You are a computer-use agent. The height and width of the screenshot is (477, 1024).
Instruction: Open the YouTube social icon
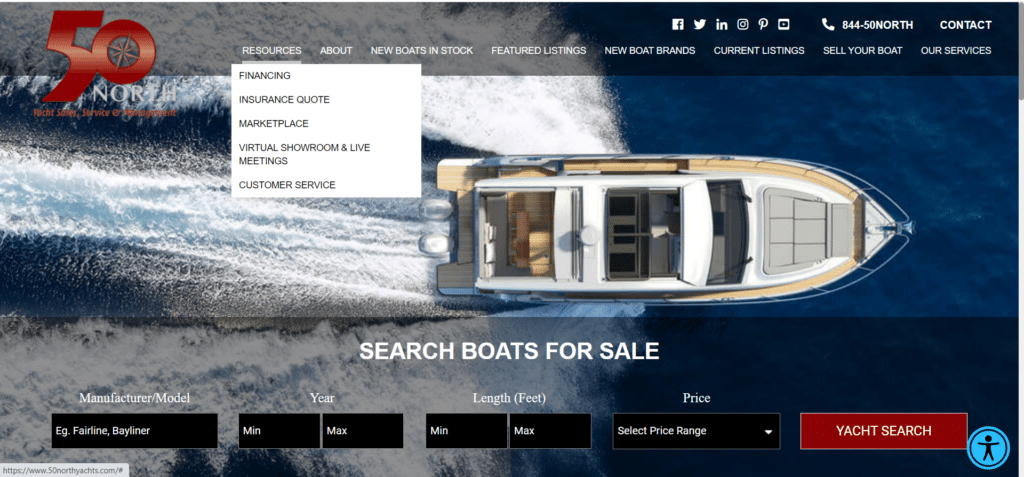[784, 25]
